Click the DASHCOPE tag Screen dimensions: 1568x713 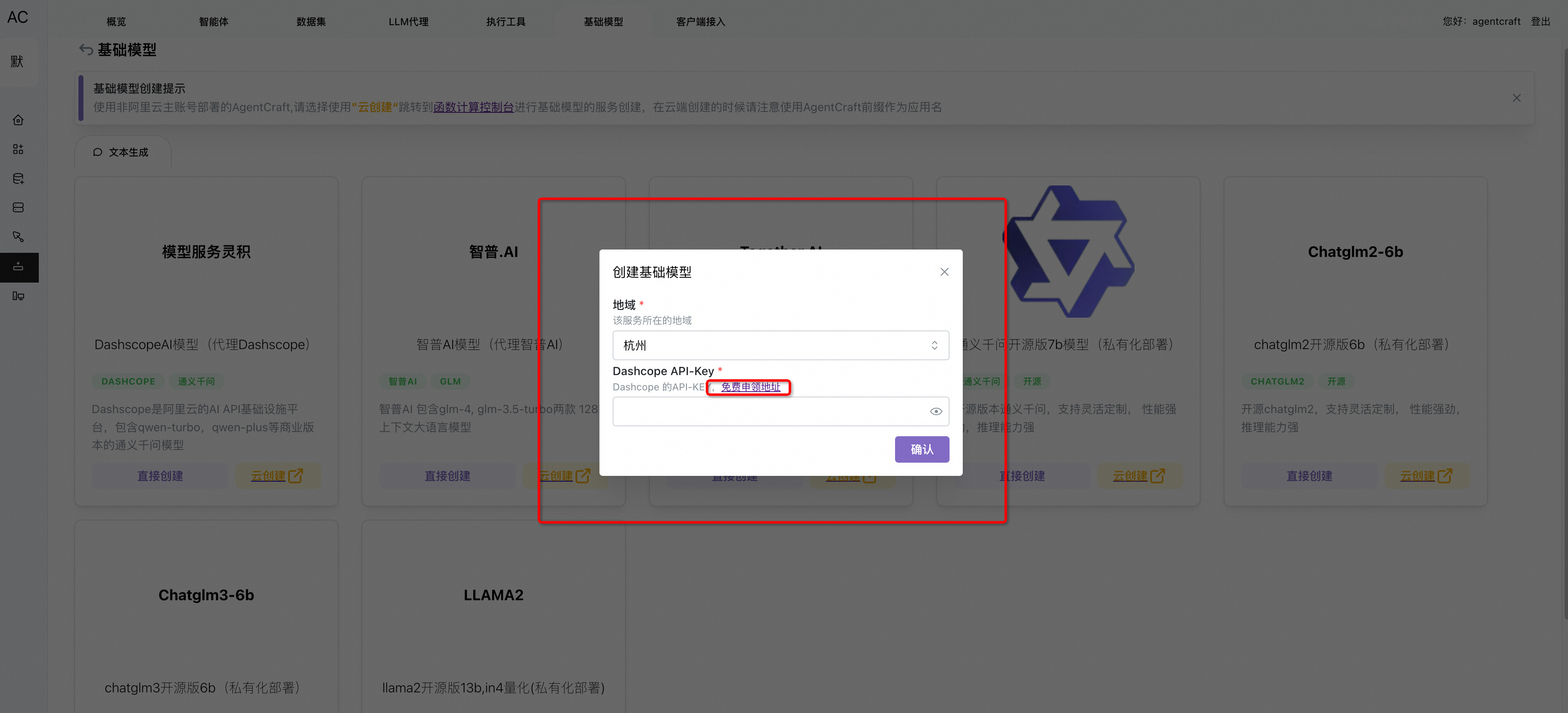(x=128, y=381)
